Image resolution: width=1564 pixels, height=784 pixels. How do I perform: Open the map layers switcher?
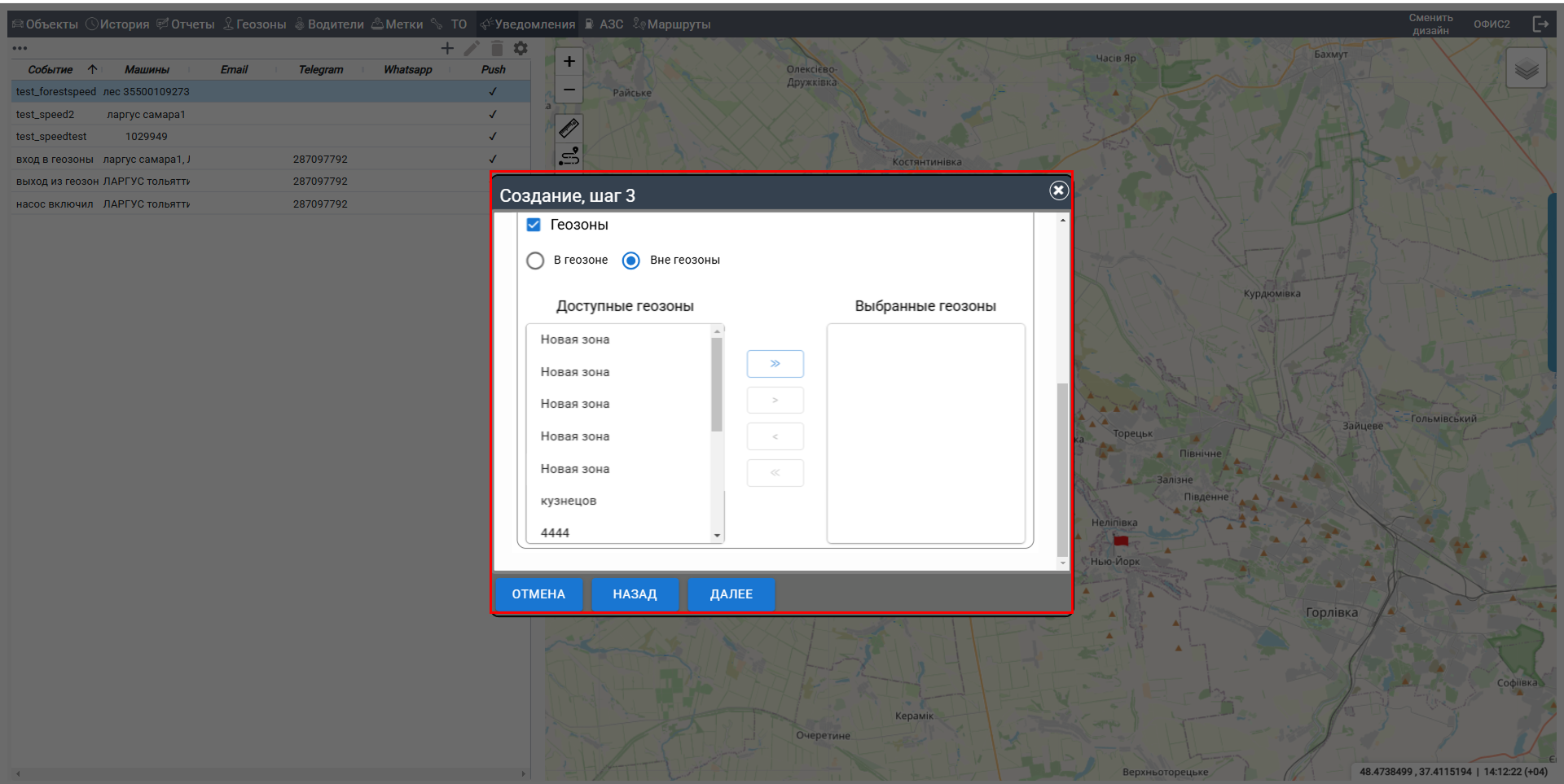1526,69
